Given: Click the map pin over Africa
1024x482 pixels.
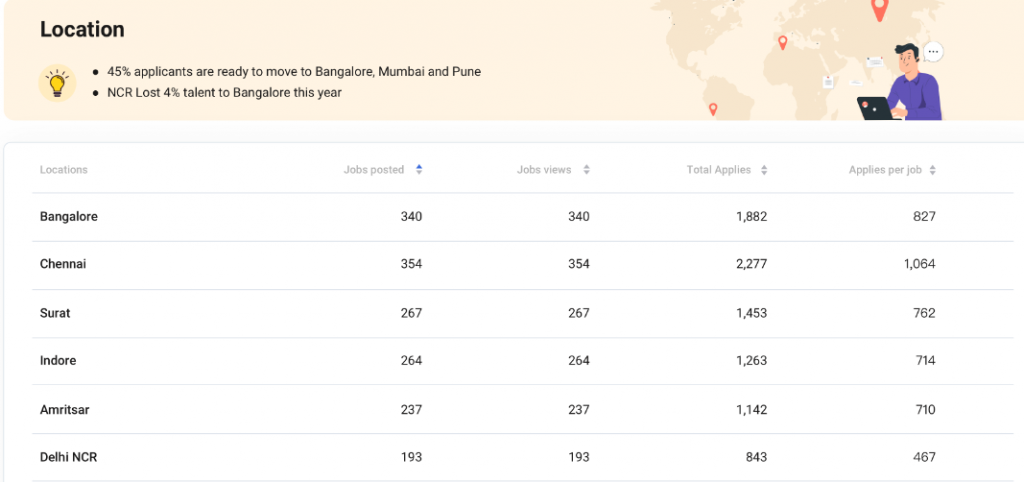Looking at the screenshot, I should 782,42.
